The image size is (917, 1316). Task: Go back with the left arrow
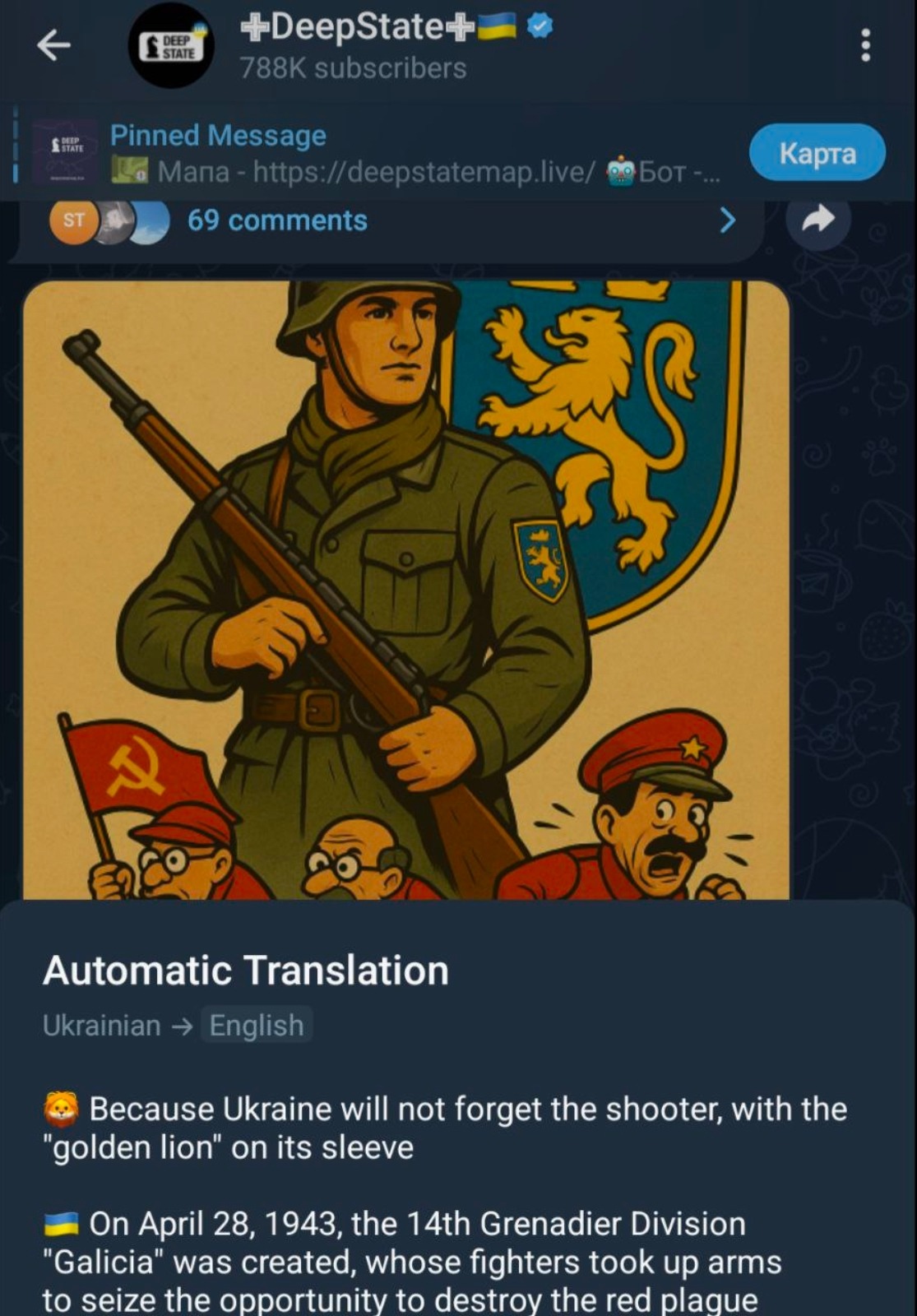[54, 45]
